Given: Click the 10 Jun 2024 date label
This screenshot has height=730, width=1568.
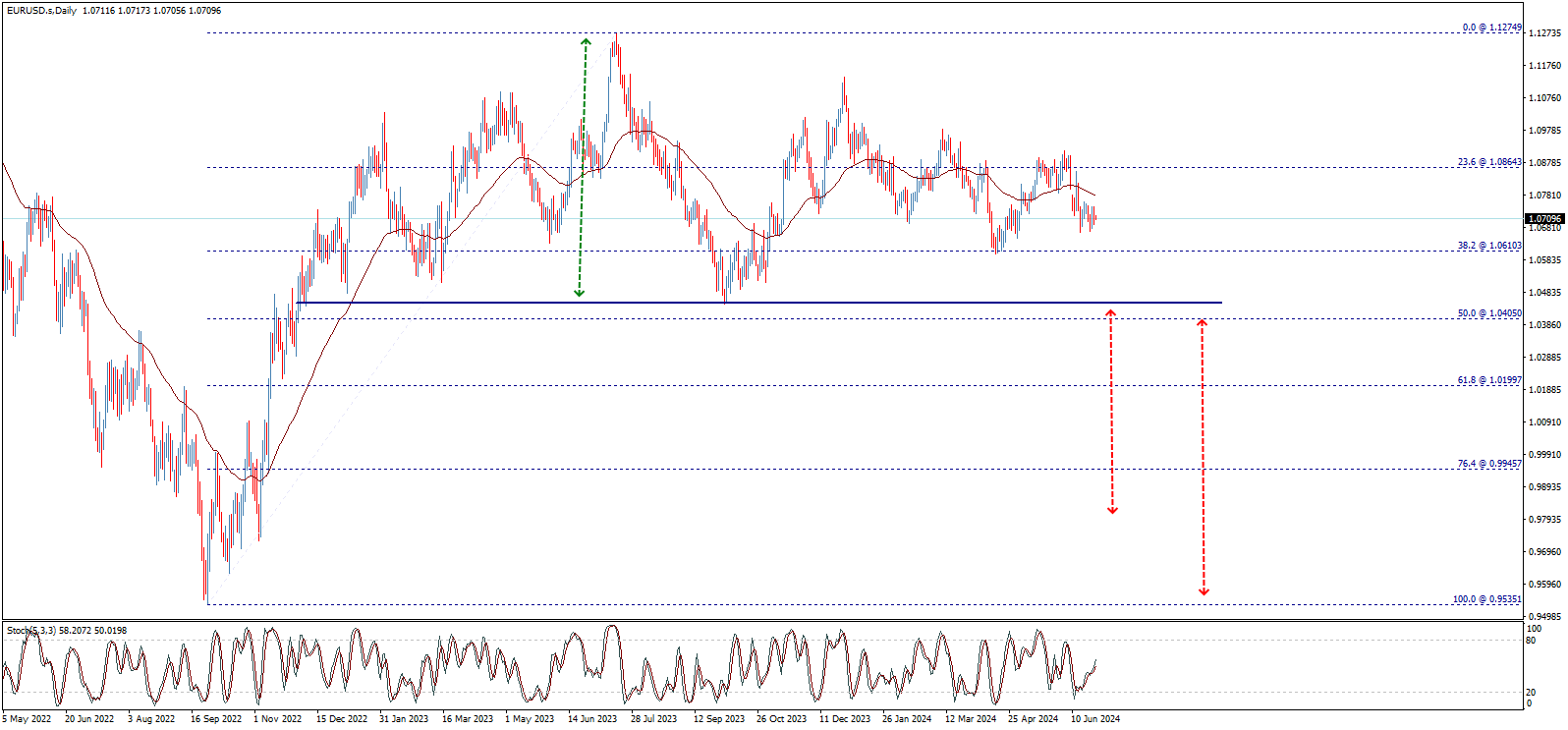Looking at the screenshot, I should click(x=1094, y=719).
